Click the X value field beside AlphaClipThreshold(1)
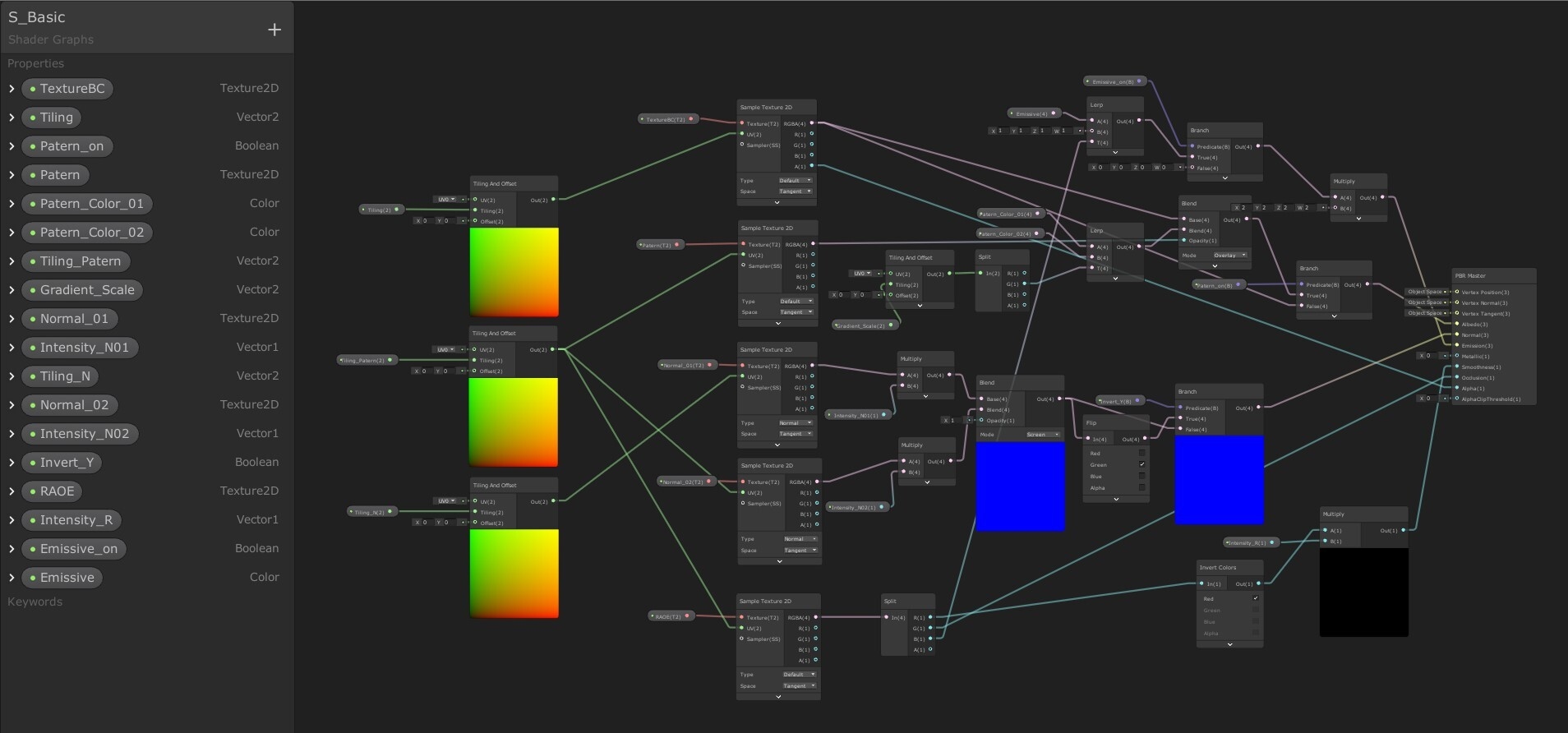 pyautogui.click(x=1431, y=399)
